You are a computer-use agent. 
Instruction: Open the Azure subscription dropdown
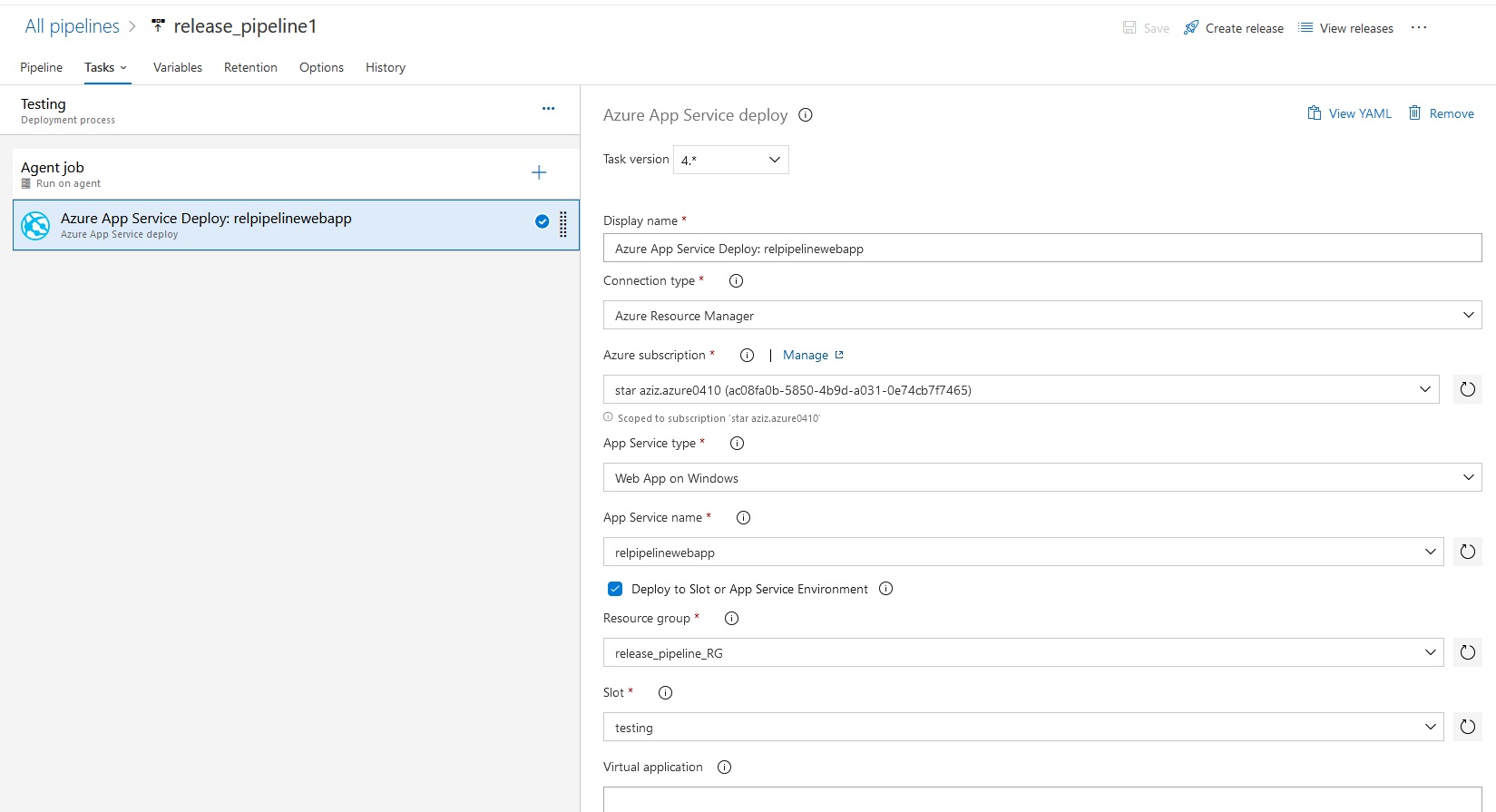pos(1022,389)
